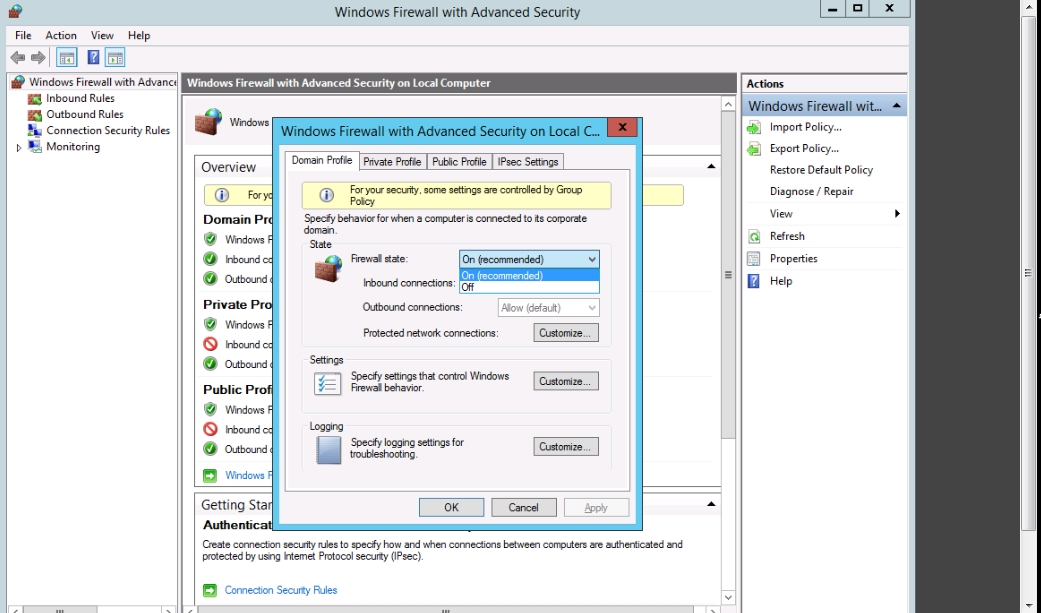
Task: Click the Settings checklist icon in dialog
Action: [x=327, y=383]
